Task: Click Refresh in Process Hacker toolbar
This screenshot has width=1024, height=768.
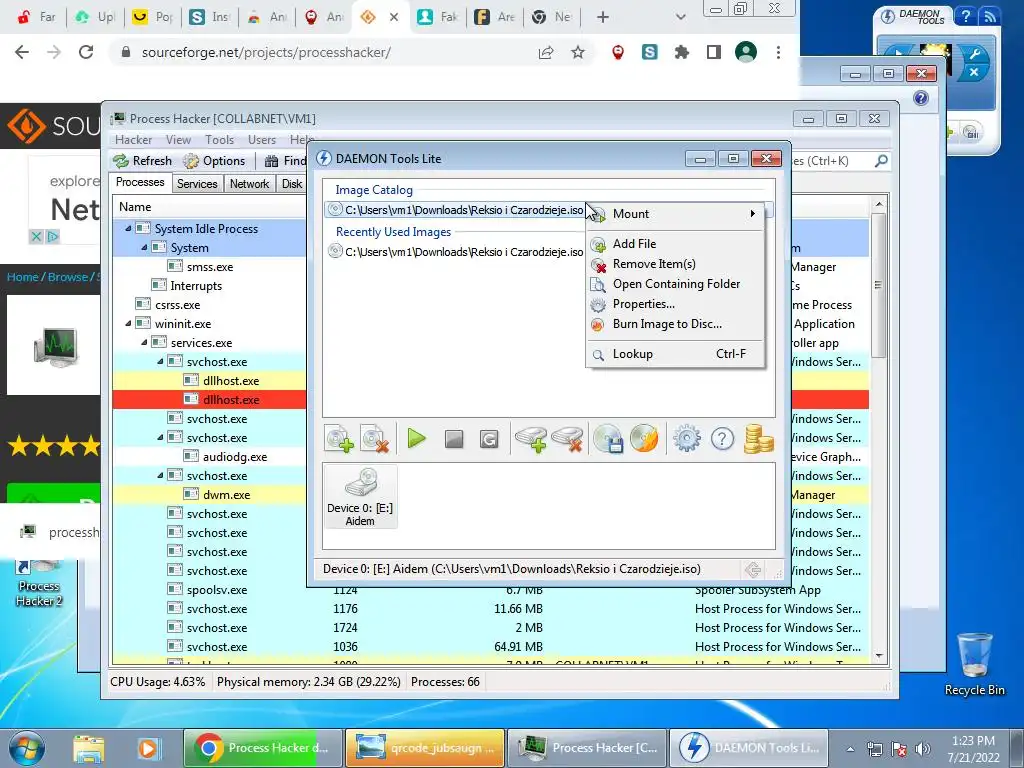Action: 142,161
